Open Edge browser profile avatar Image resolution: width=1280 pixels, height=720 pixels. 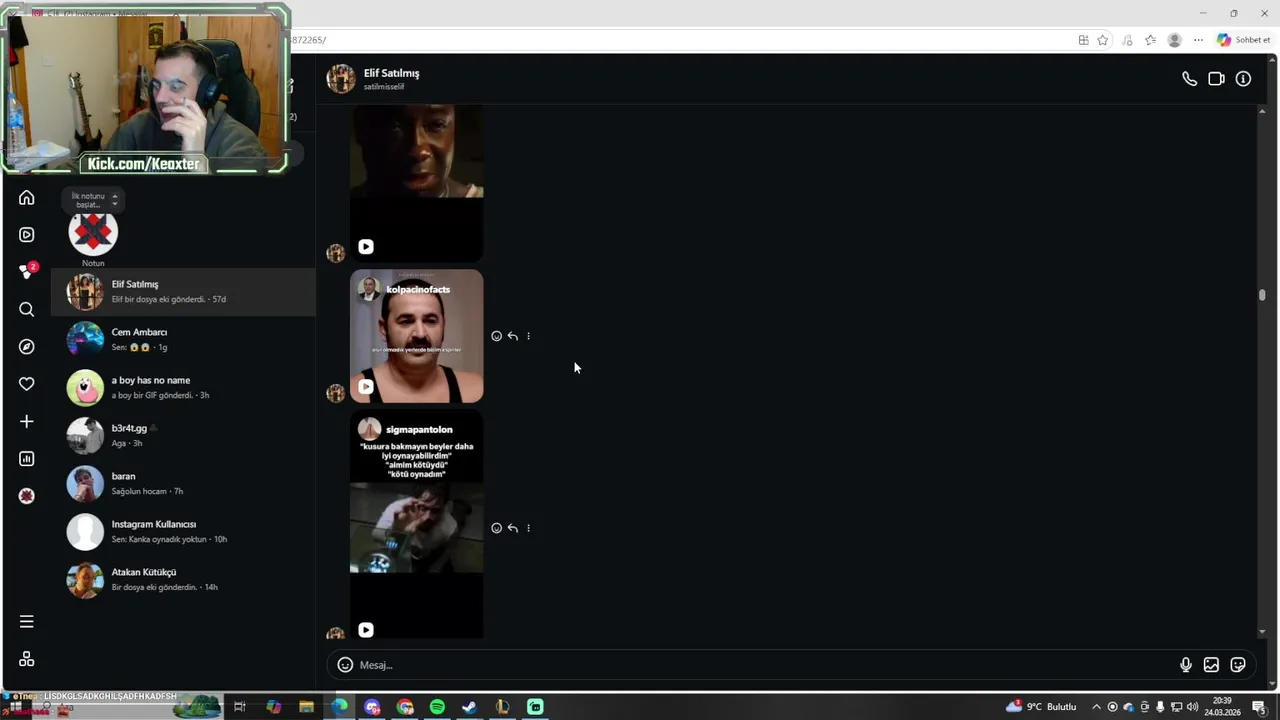point(1174,40)
